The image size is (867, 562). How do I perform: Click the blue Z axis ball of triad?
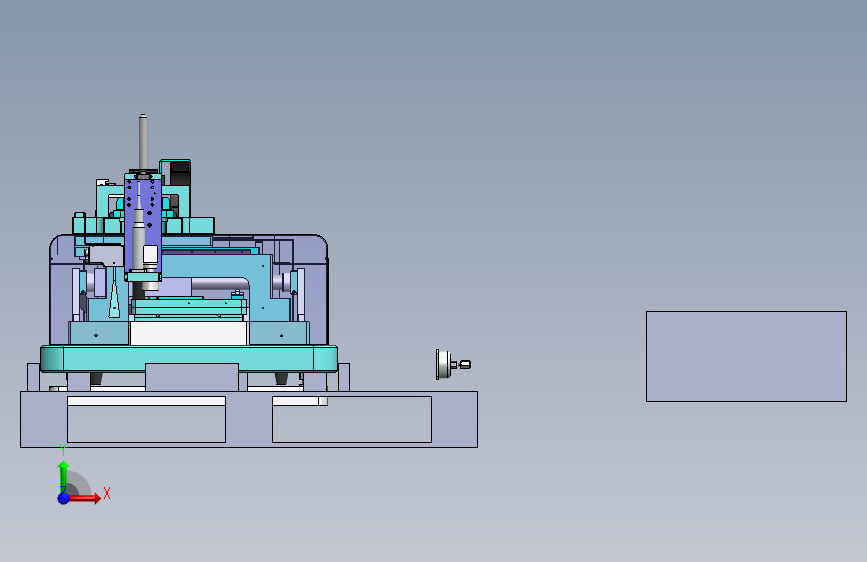coord(64,498)
